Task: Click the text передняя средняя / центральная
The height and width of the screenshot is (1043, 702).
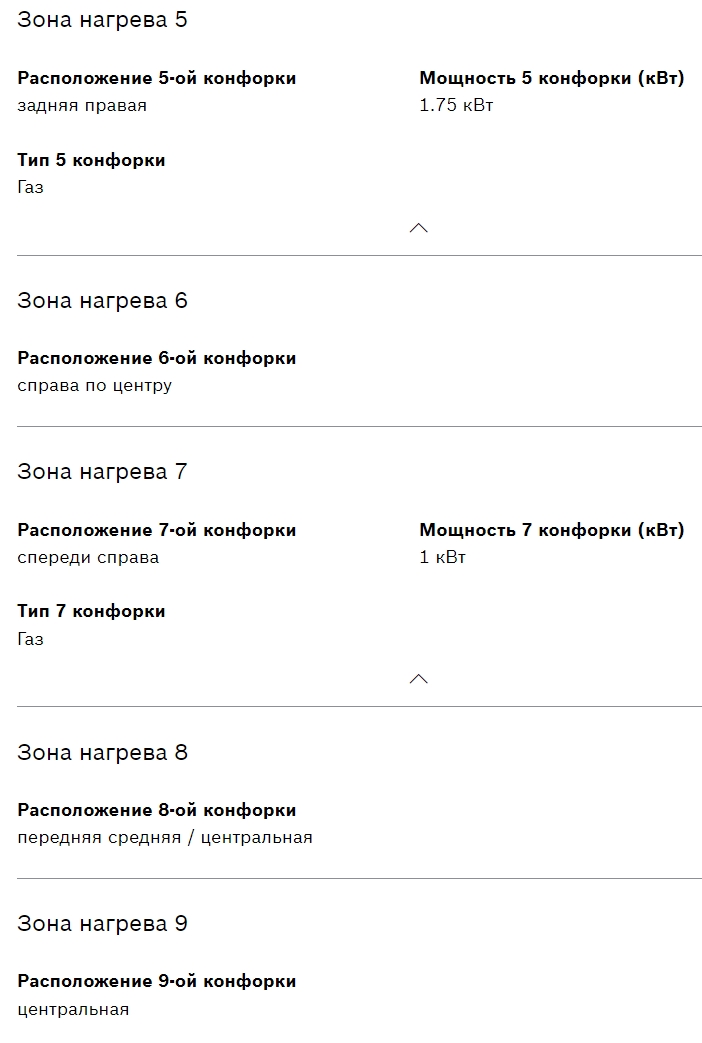Action: point(165,838)
